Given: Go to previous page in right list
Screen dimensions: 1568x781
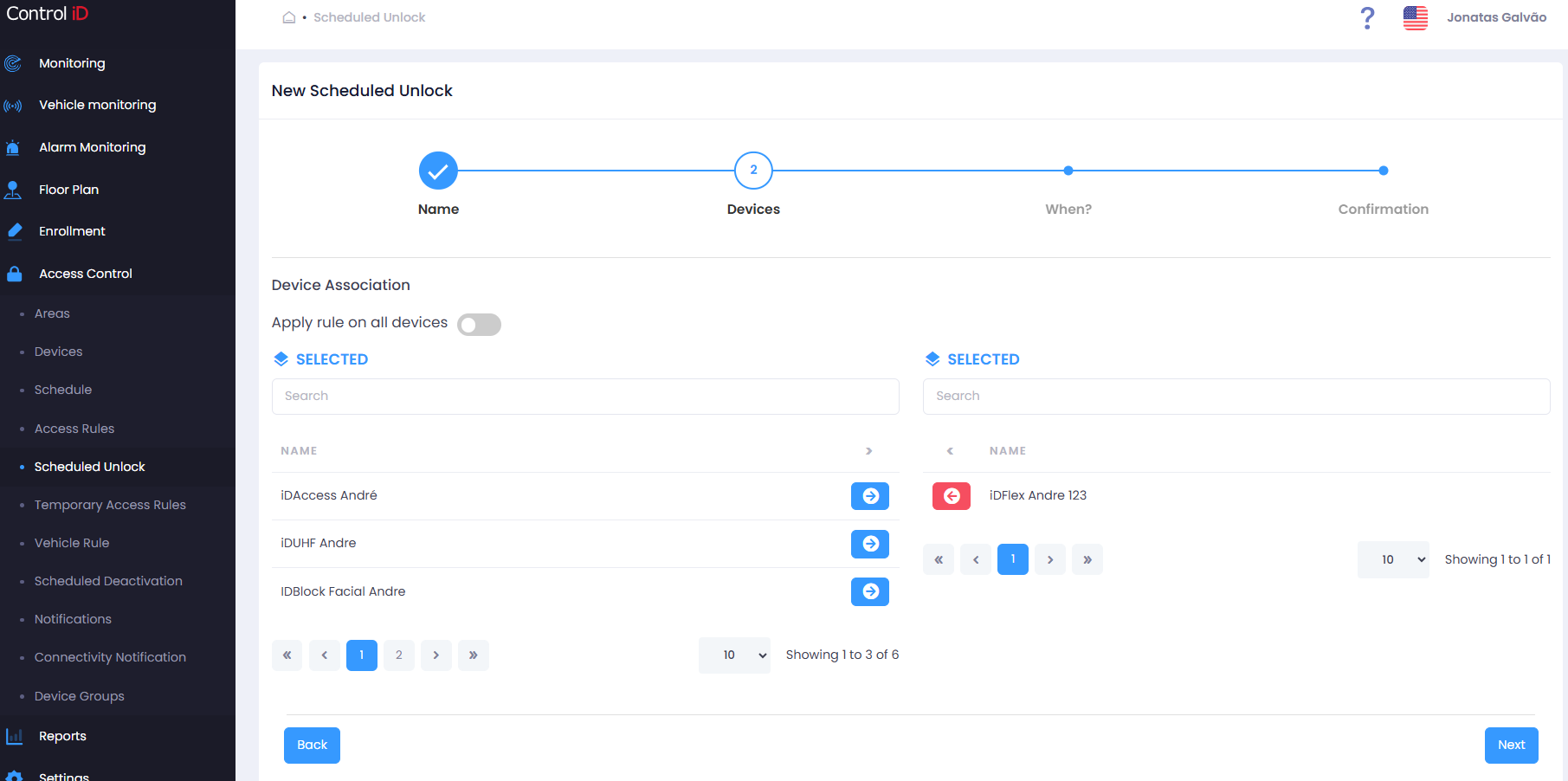Looking at the screenshot, I should pyautogui.click(x=976, y=559).
